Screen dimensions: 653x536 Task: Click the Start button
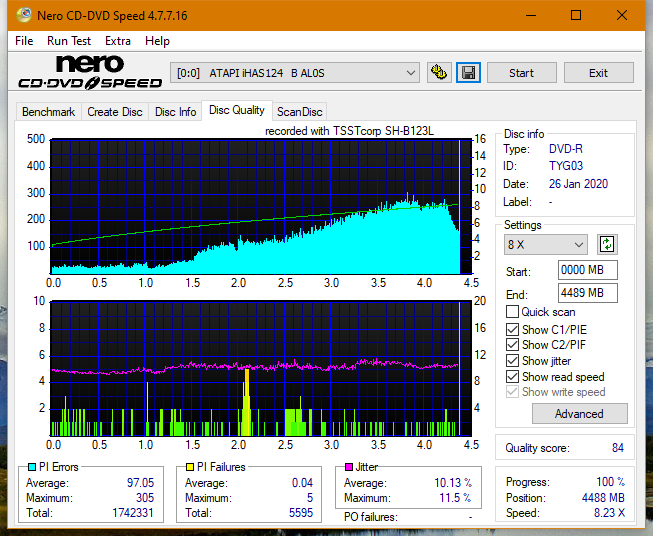(521, 73)
